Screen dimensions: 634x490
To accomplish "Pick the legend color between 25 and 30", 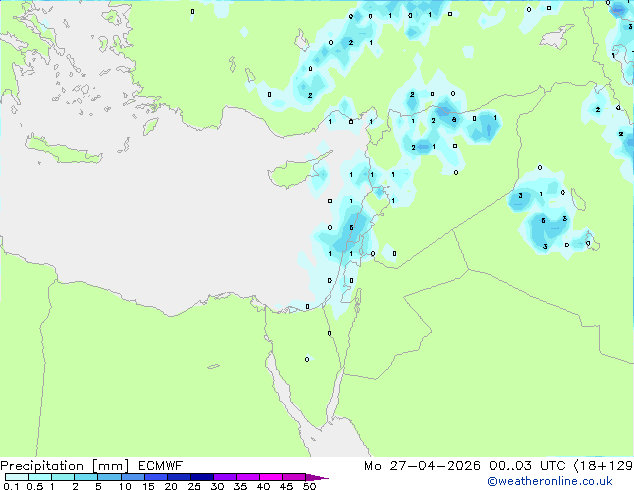I will coord(201,477).
